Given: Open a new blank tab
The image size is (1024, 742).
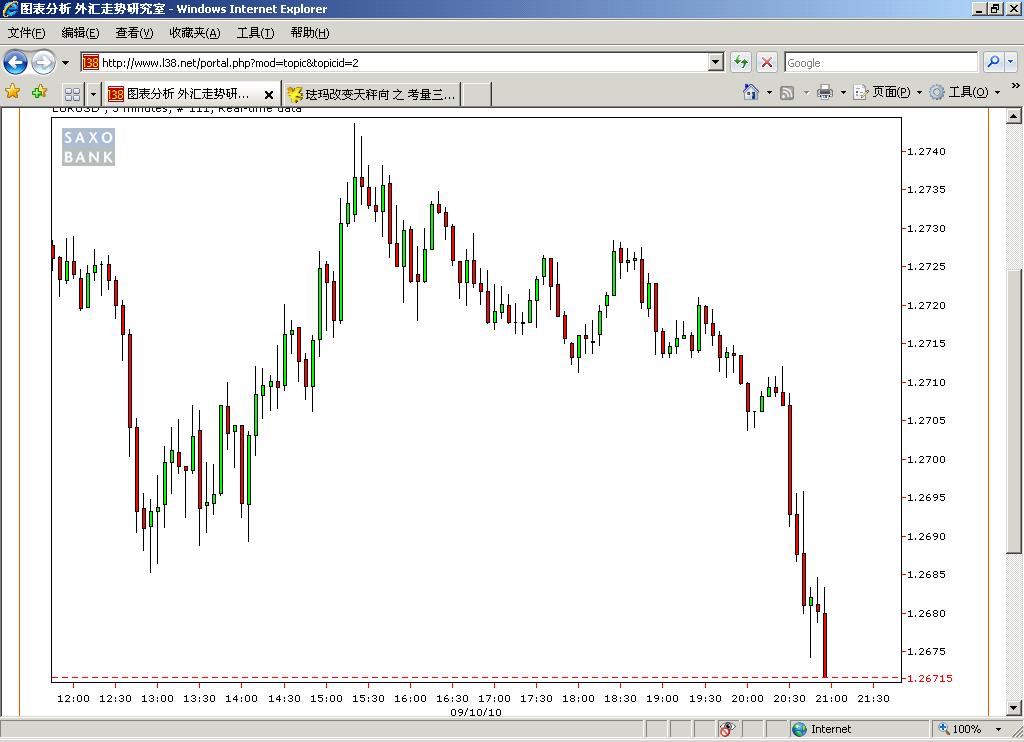Looking at the screenshot, I should 477,95.
